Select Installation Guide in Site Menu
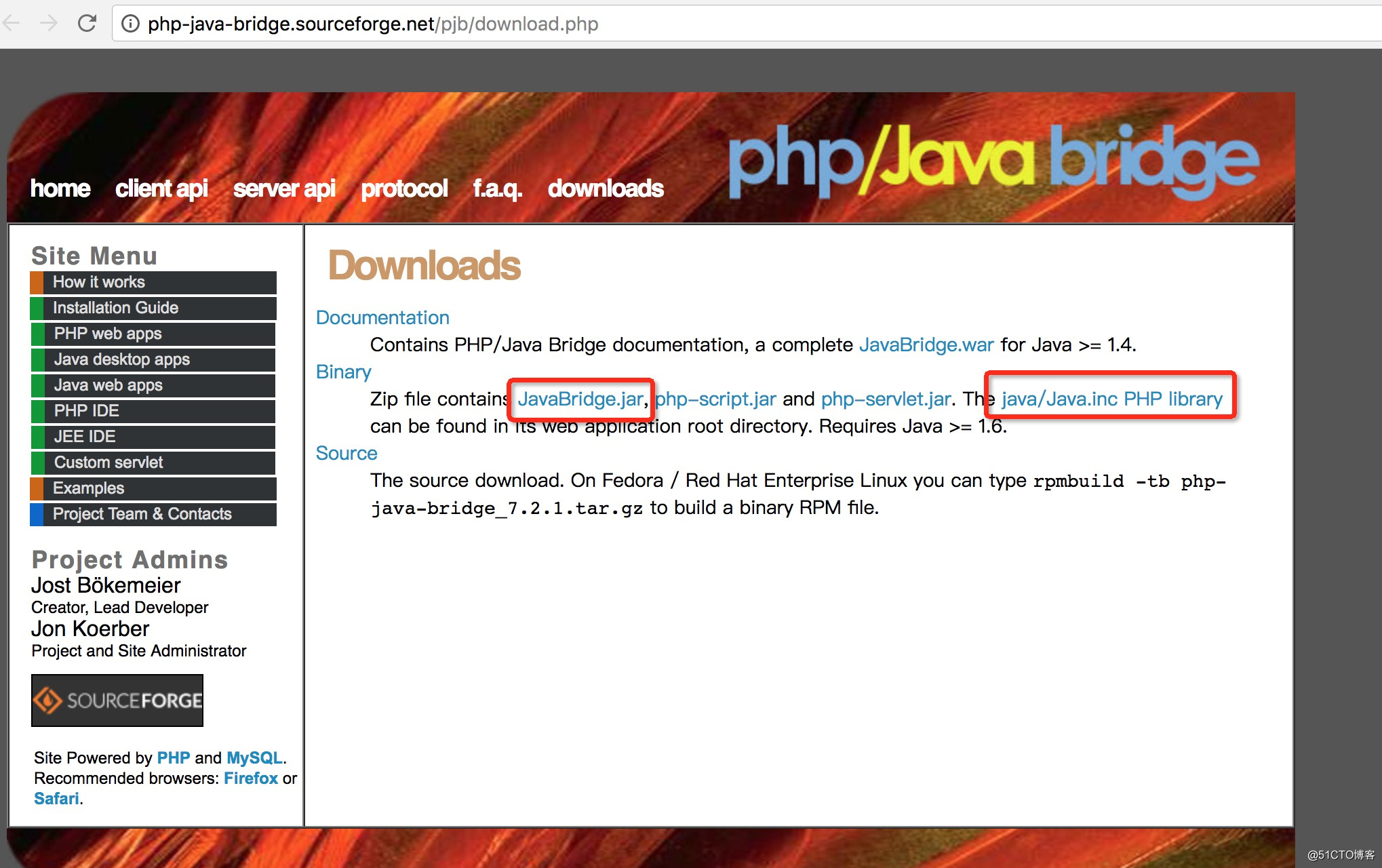Screen dimensions: 1382x868 coord(153,308)
